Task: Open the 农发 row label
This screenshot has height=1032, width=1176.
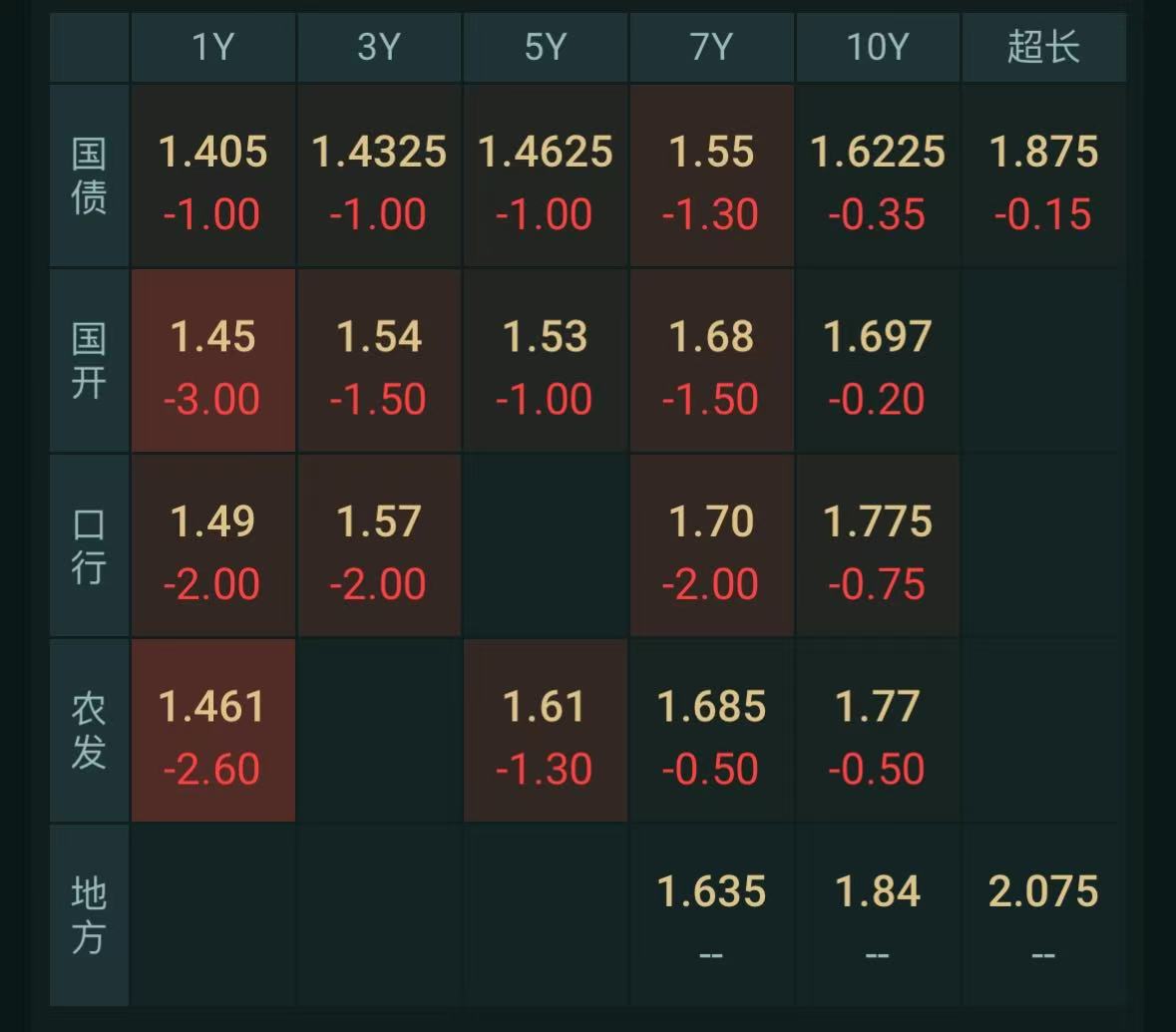Action: click(x=89, y=731)
